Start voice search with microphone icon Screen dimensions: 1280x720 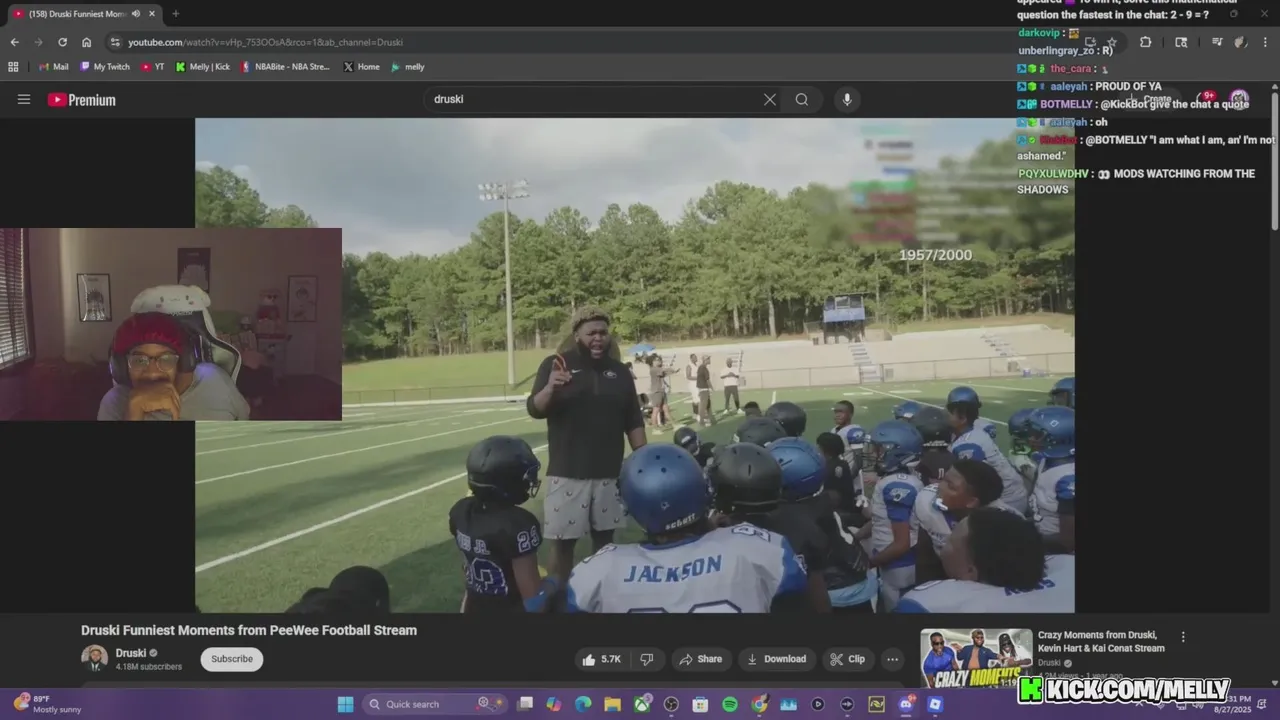point(847,99)
